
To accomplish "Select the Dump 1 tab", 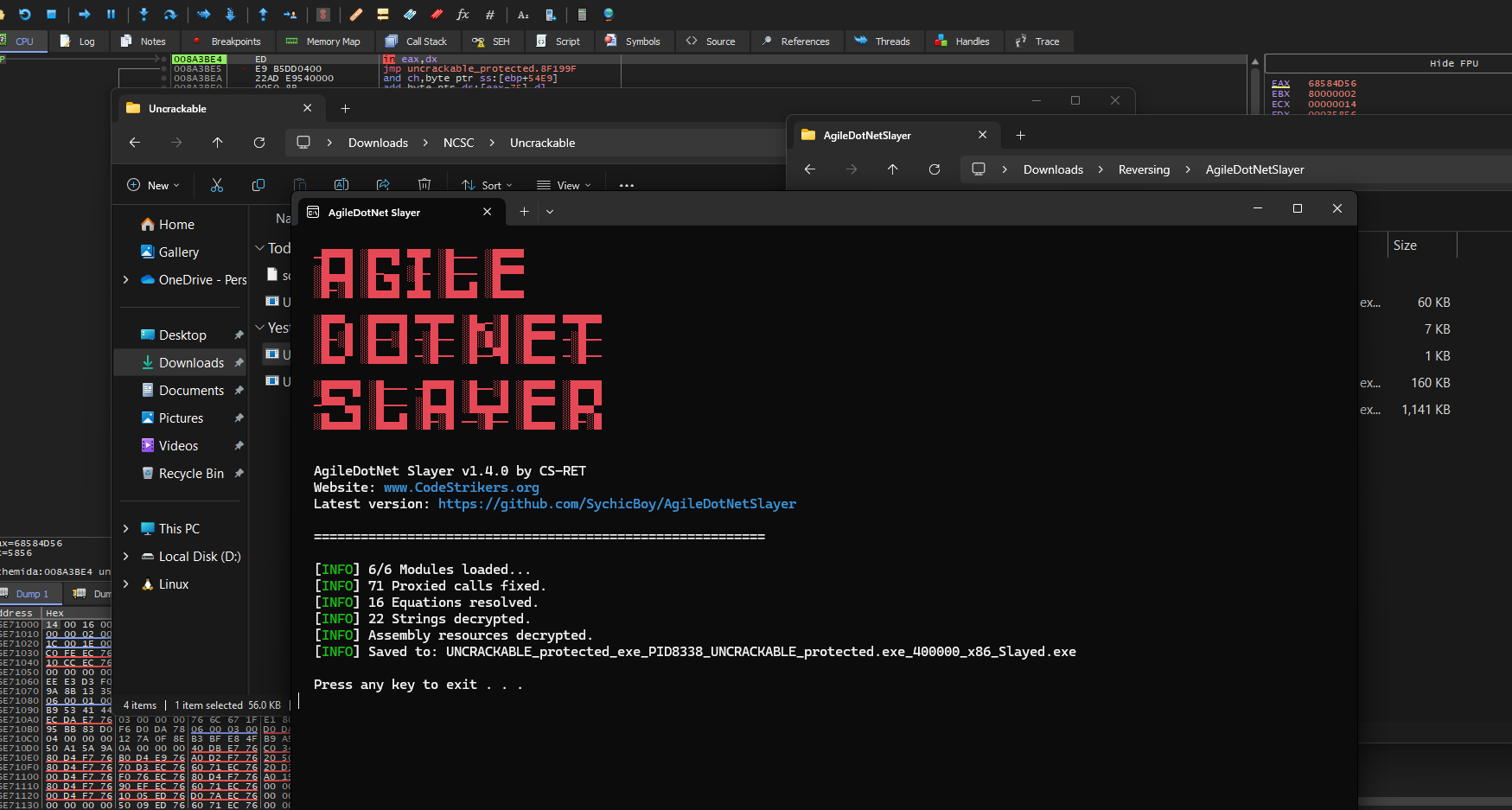I will pos(30,594).
